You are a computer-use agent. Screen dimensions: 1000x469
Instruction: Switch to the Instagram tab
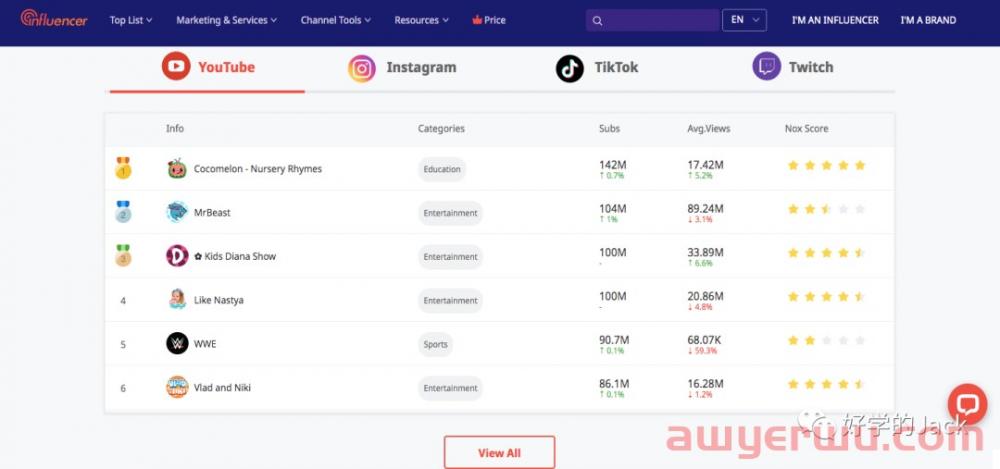click(402, 68)
